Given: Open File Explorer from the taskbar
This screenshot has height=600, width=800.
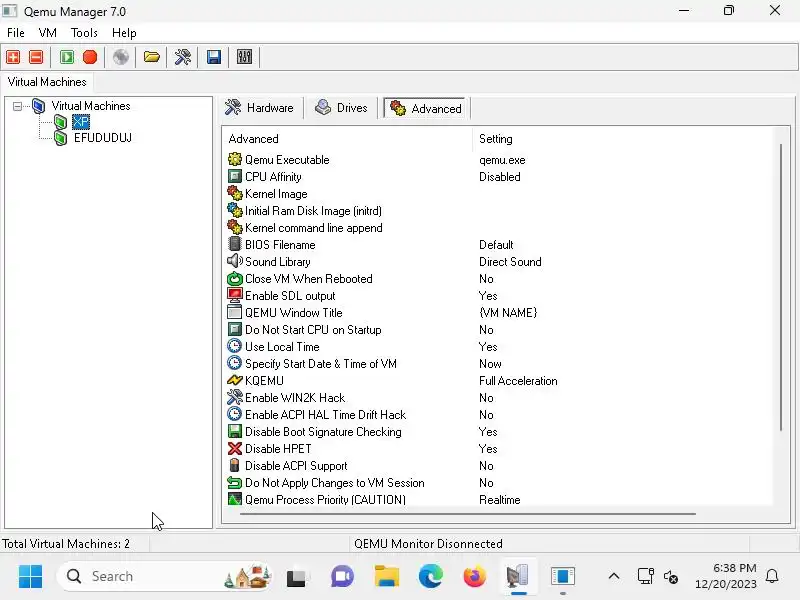Looking at the screenshot, I should [x=387, y=577].
